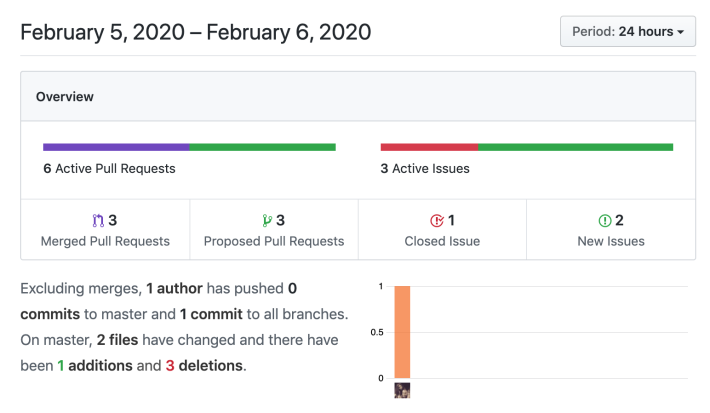This screenshot has height=413, width=710.
Task: Click the red segment of issues bar
Action: point(429,147)
